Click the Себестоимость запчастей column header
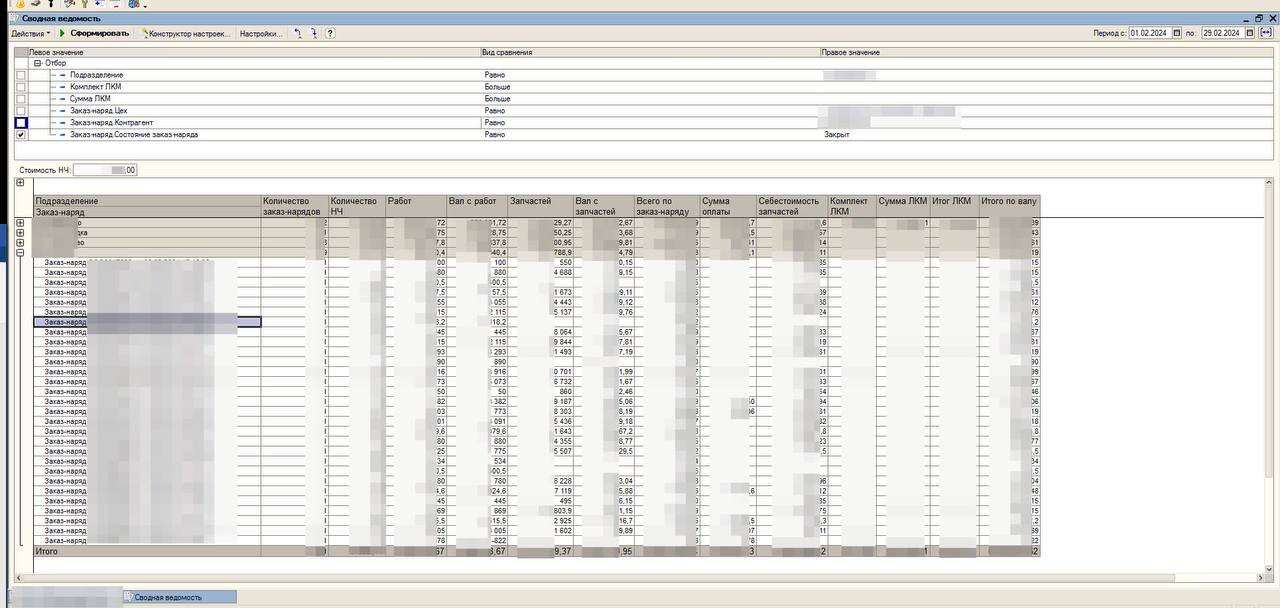Image resolution: width=1280 pixels, height=608 pixels. [x=792, y=207]
